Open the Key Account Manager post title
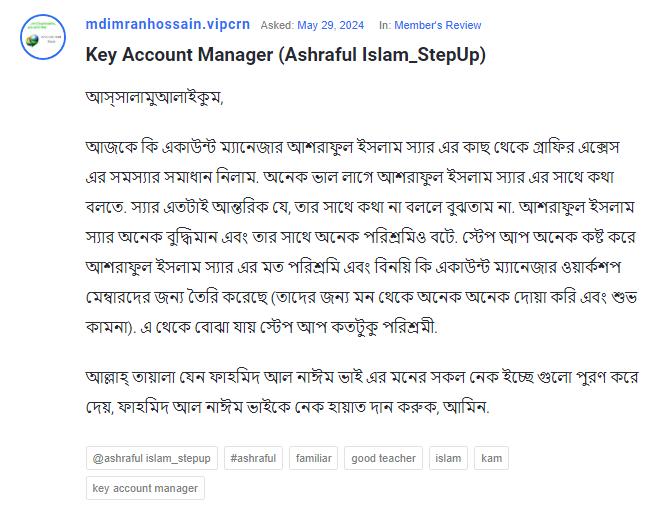The width and height of the screenshot is (660, 525). click(286, 54)
